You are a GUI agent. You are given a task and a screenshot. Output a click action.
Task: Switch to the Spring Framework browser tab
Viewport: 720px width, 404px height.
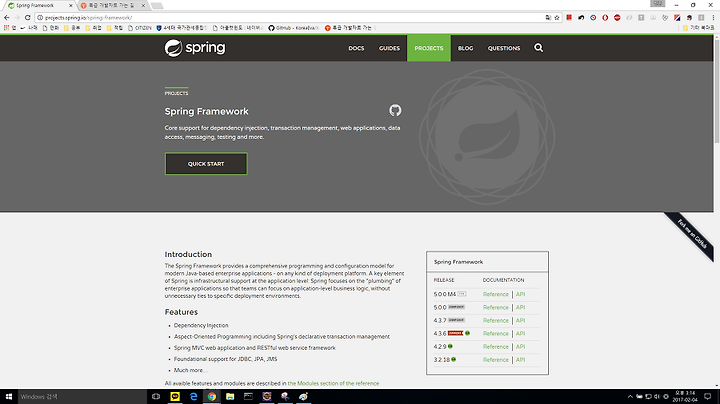click(x=39, y=6)
